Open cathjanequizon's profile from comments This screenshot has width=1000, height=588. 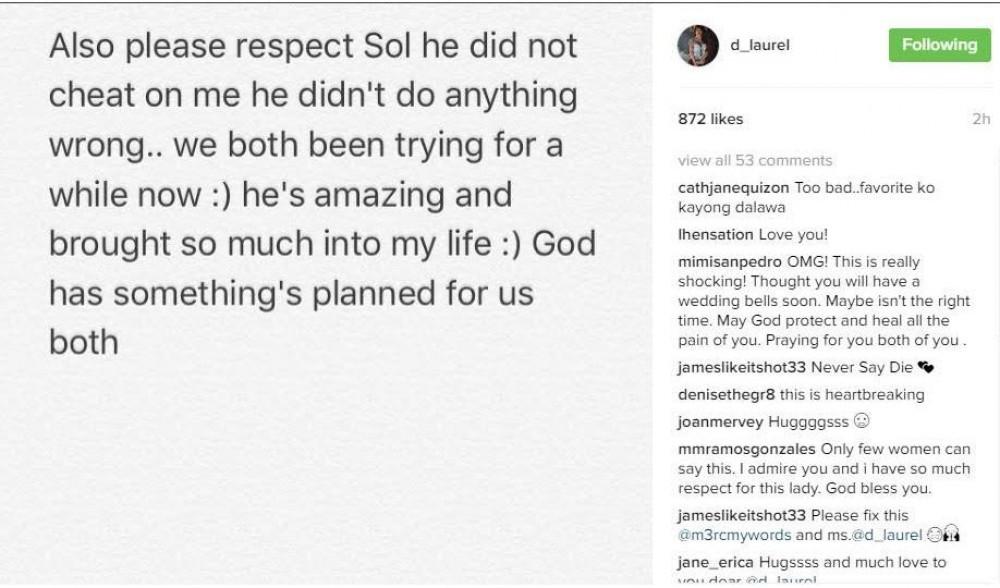click(x=734, y=187)
